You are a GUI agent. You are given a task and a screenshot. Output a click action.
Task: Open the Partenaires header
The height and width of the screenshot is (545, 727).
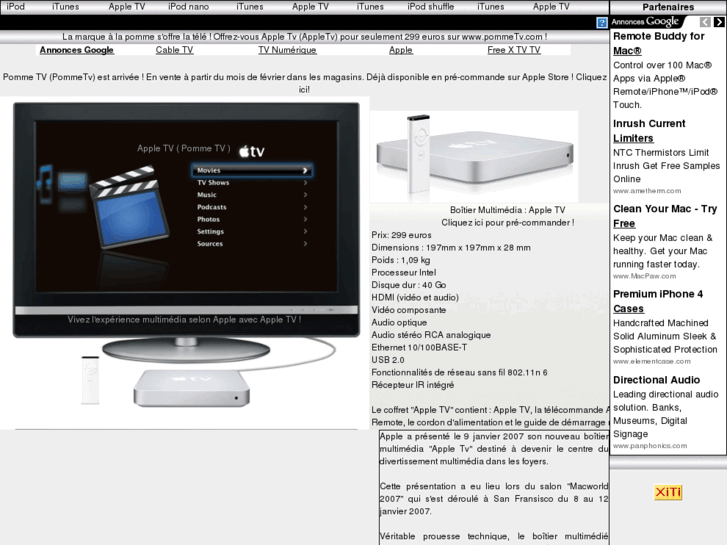[668, 7]
